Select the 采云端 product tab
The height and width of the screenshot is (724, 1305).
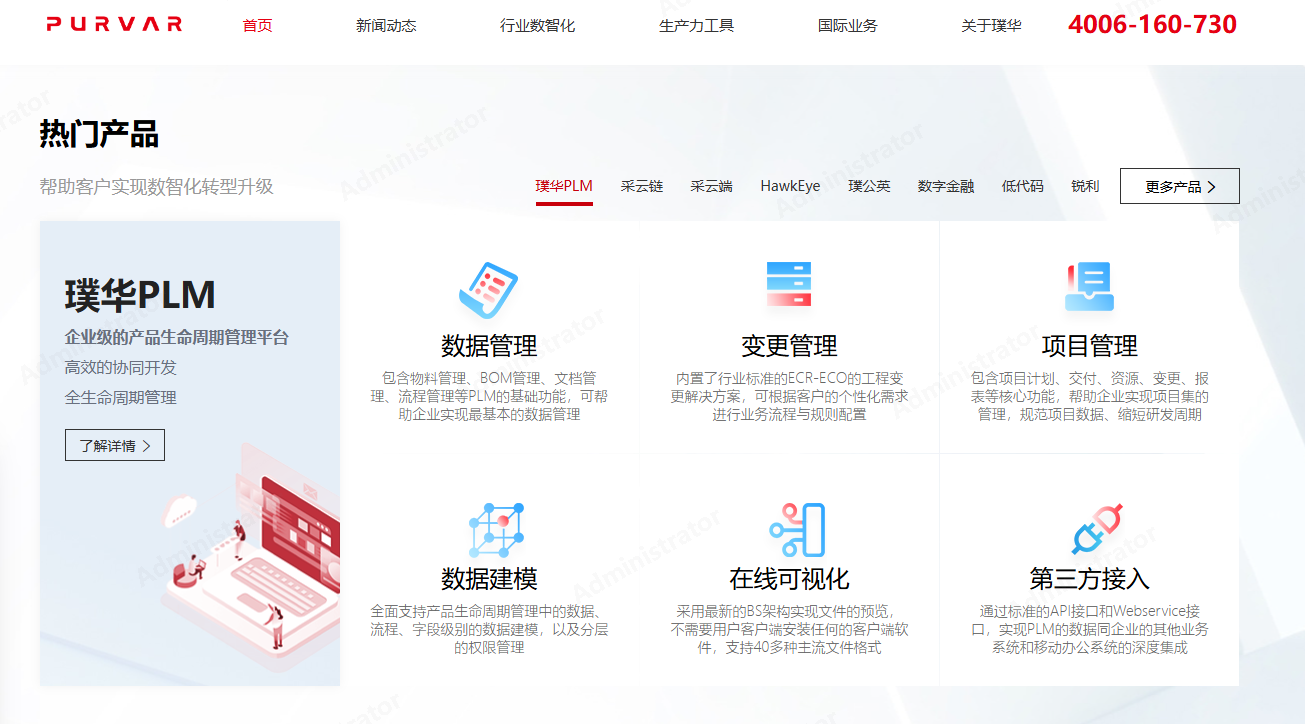point(711,186)
